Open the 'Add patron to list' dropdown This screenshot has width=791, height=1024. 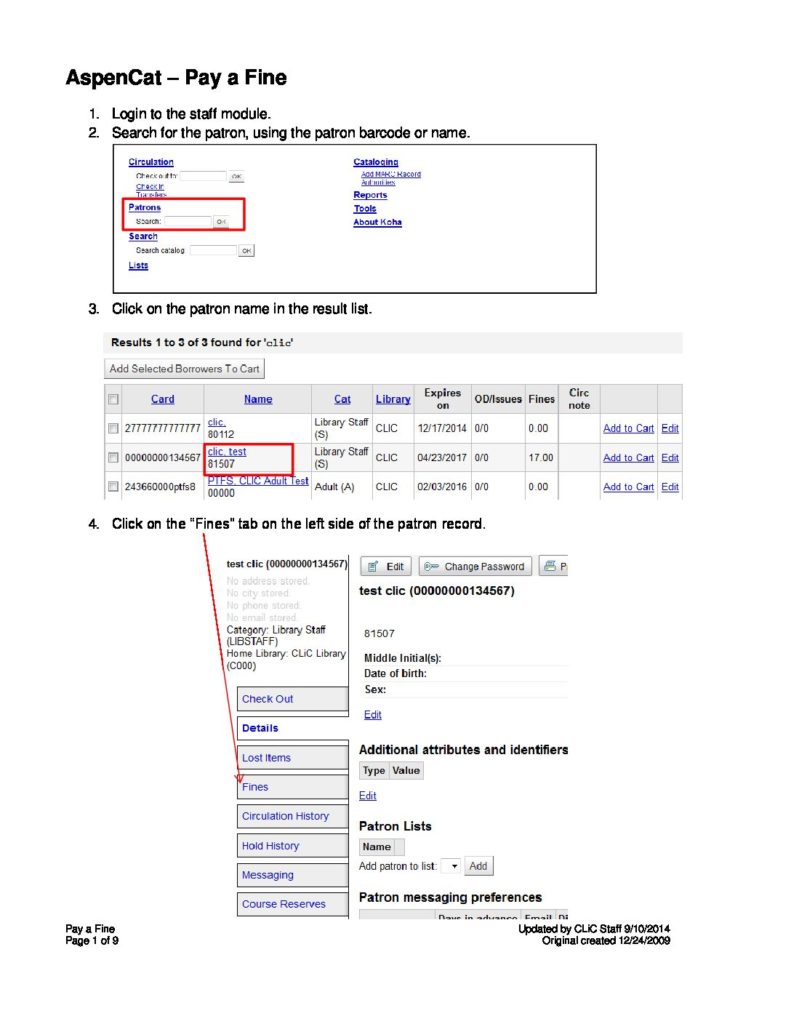tap(450, 866)
